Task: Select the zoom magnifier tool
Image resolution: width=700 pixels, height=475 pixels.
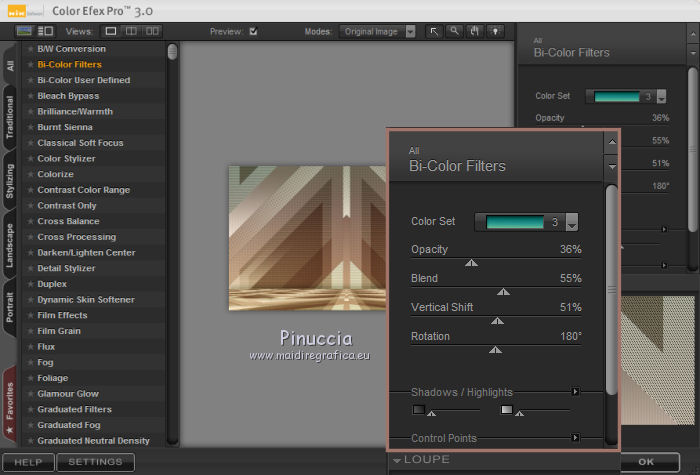Action: pyautogui.click(x=454, y=31)
